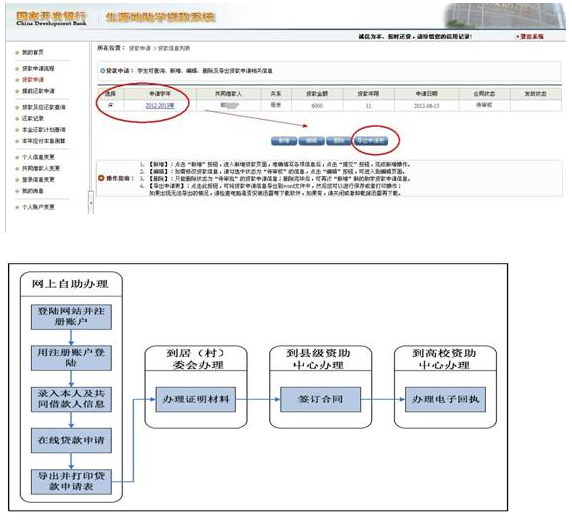
Task: Select the radio button in the 选择 column
Action: click(111, 105)
